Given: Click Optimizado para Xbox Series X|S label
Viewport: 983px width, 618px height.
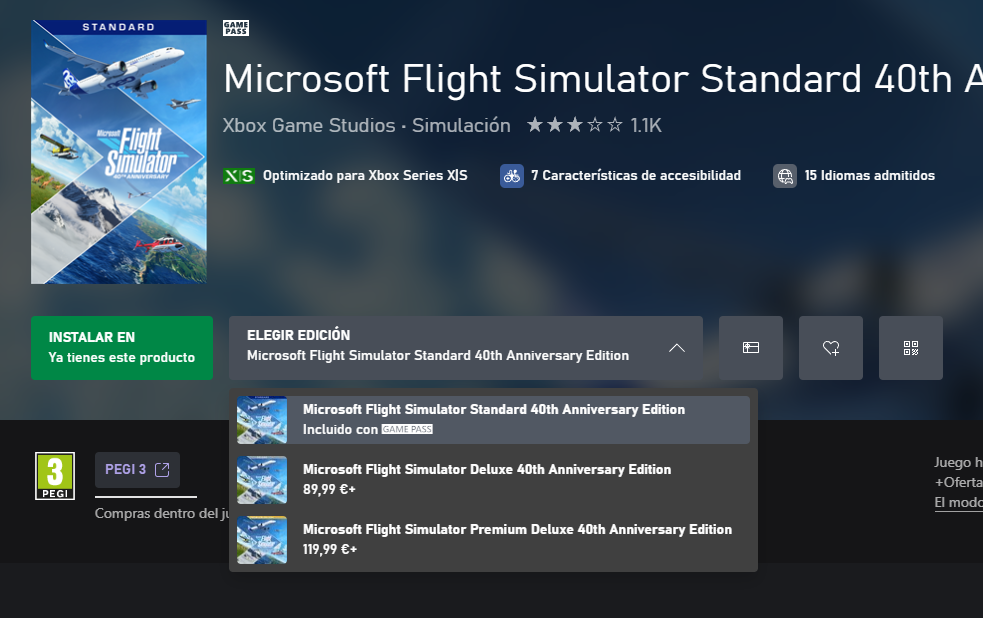Looking at the screenshot, I should (x=365, y=175).
